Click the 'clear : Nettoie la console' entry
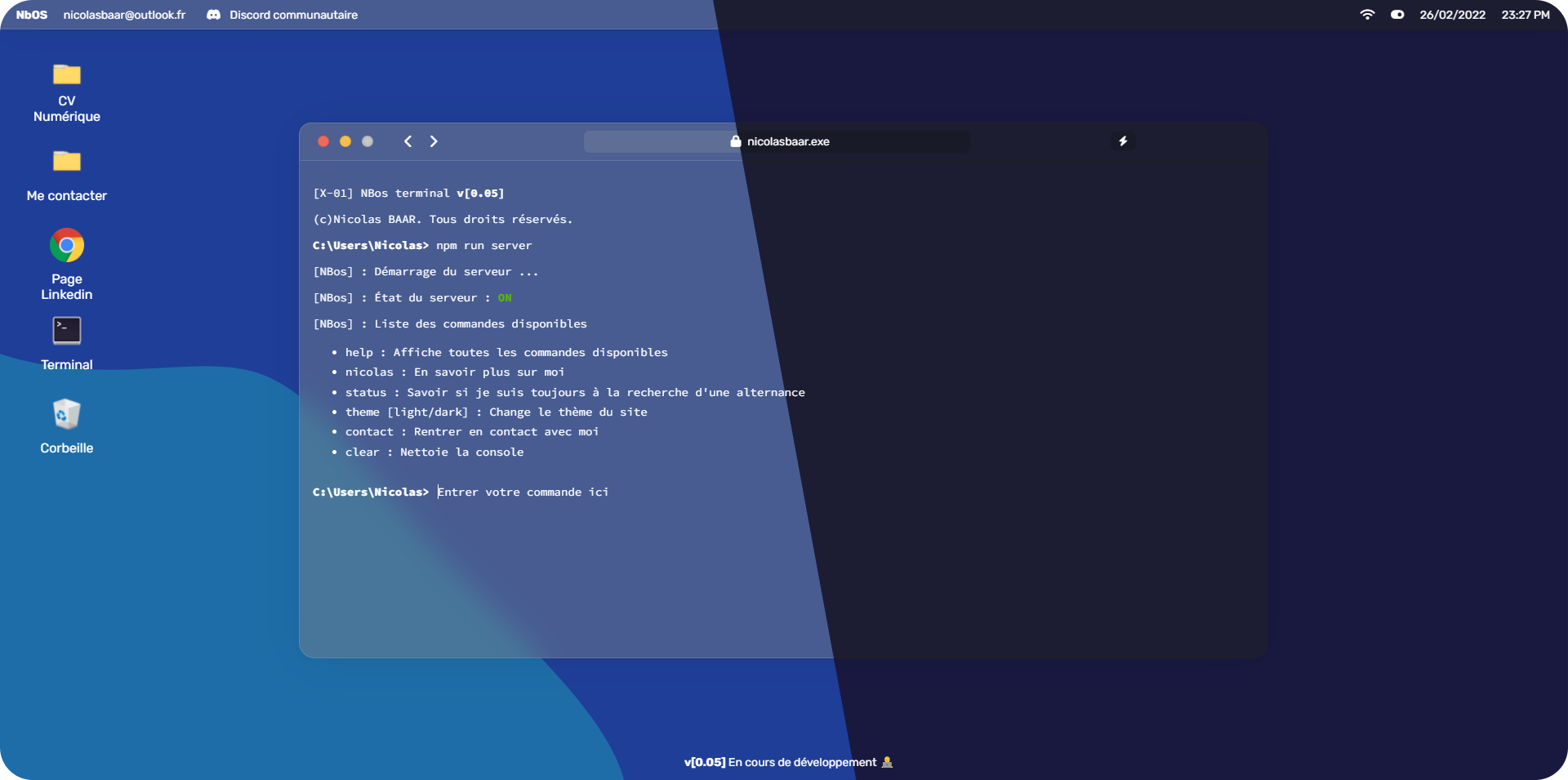Image resolution: width=1568 pixels, height=780 pixels. (434, 452)
